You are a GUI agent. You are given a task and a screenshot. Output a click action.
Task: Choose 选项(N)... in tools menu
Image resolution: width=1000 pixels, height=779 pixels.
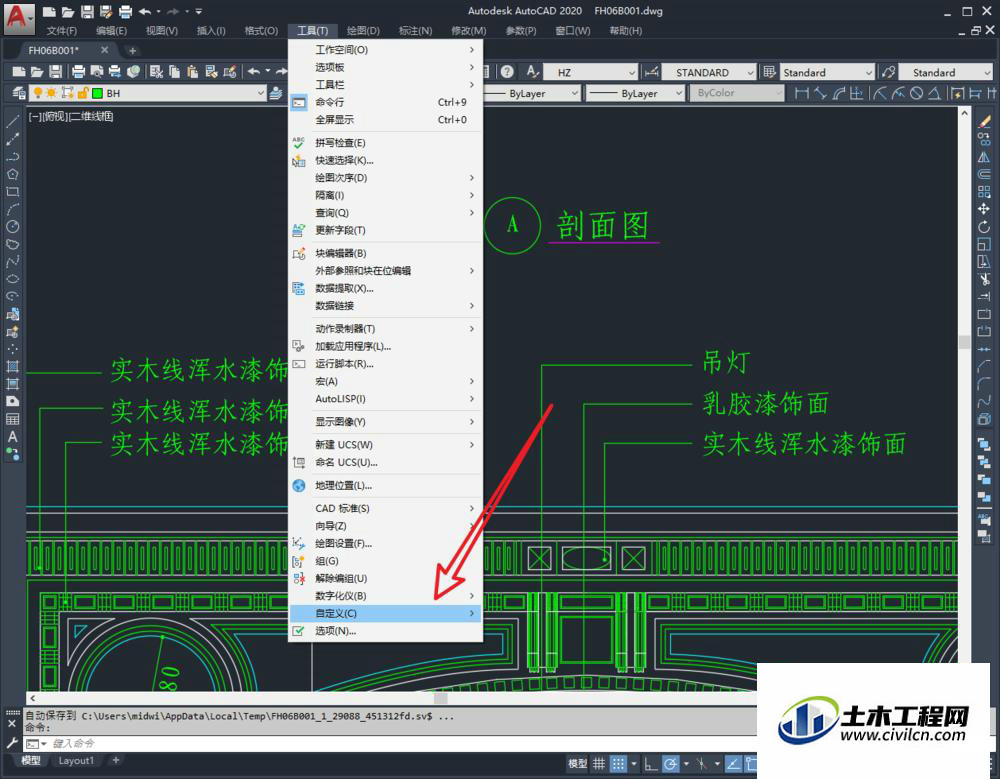click(x=386, y=631)
